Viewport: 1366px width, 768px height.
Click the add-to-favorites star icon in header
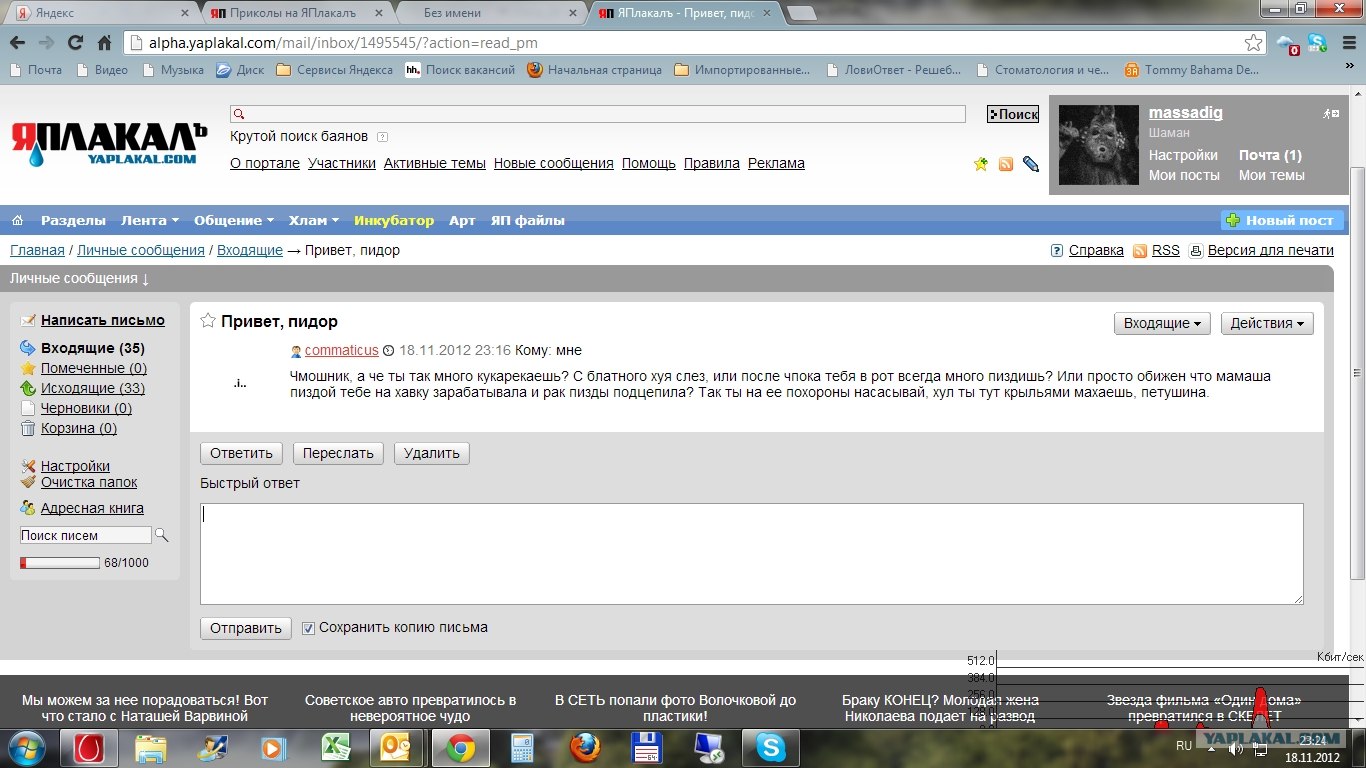(981, 164)
